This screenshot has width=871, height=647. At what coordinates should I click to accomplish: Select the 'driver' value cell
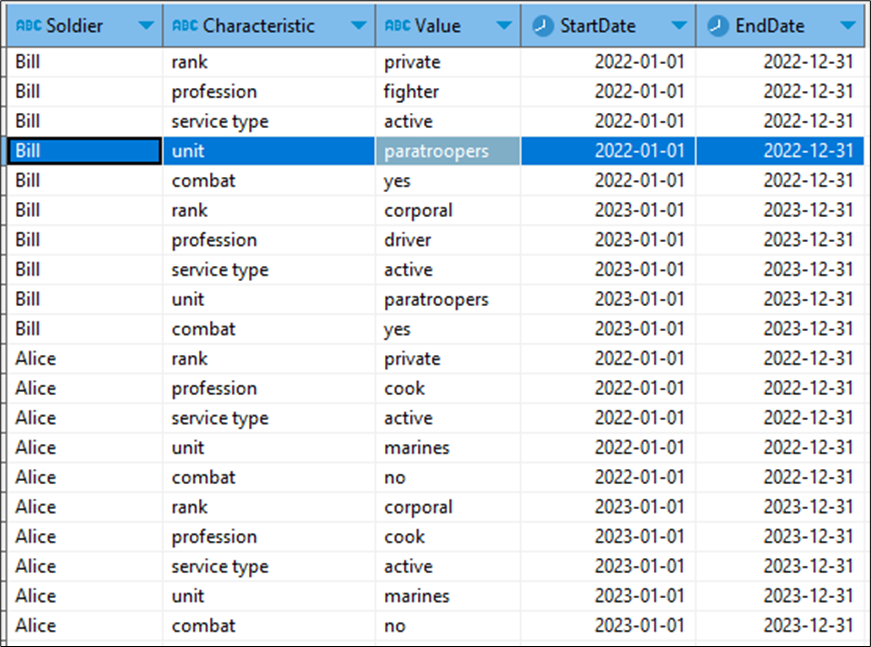[410, 240]
